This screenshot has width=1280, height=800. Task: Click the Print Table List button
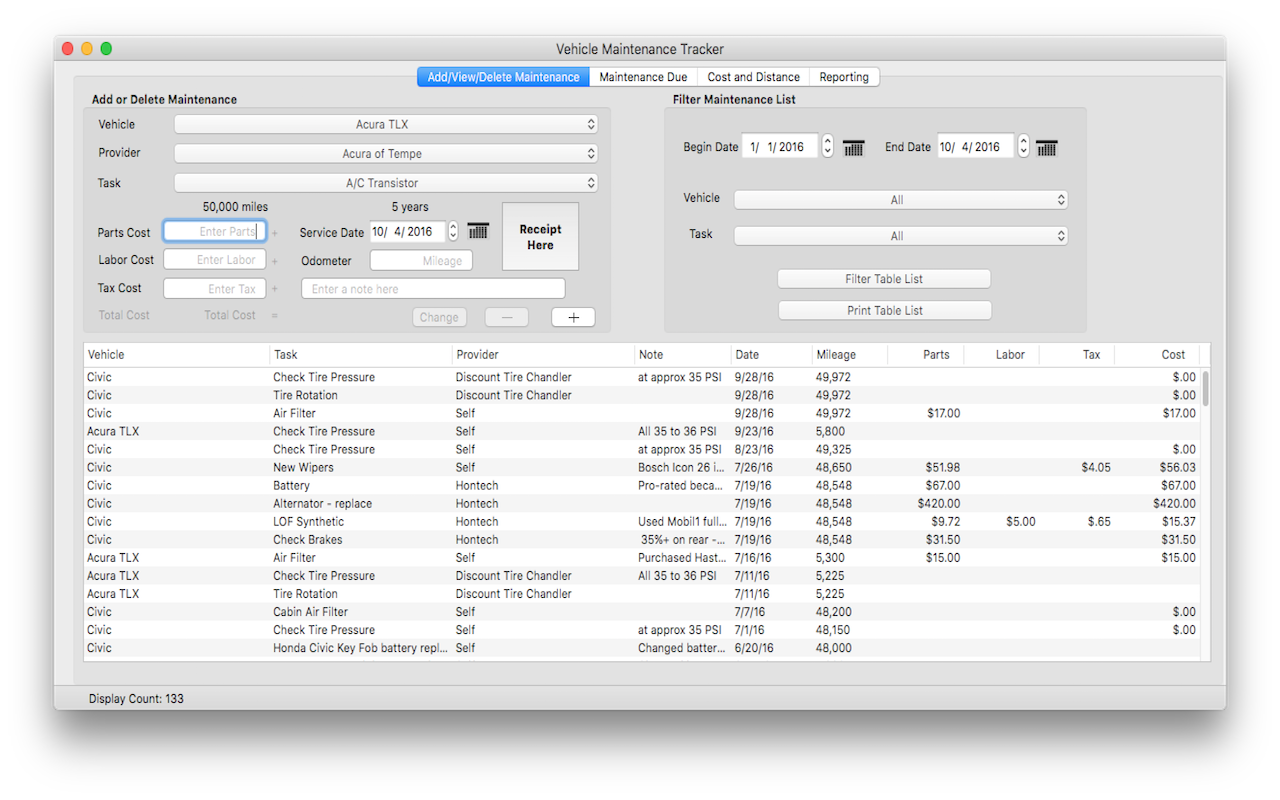tap(884, 310)
